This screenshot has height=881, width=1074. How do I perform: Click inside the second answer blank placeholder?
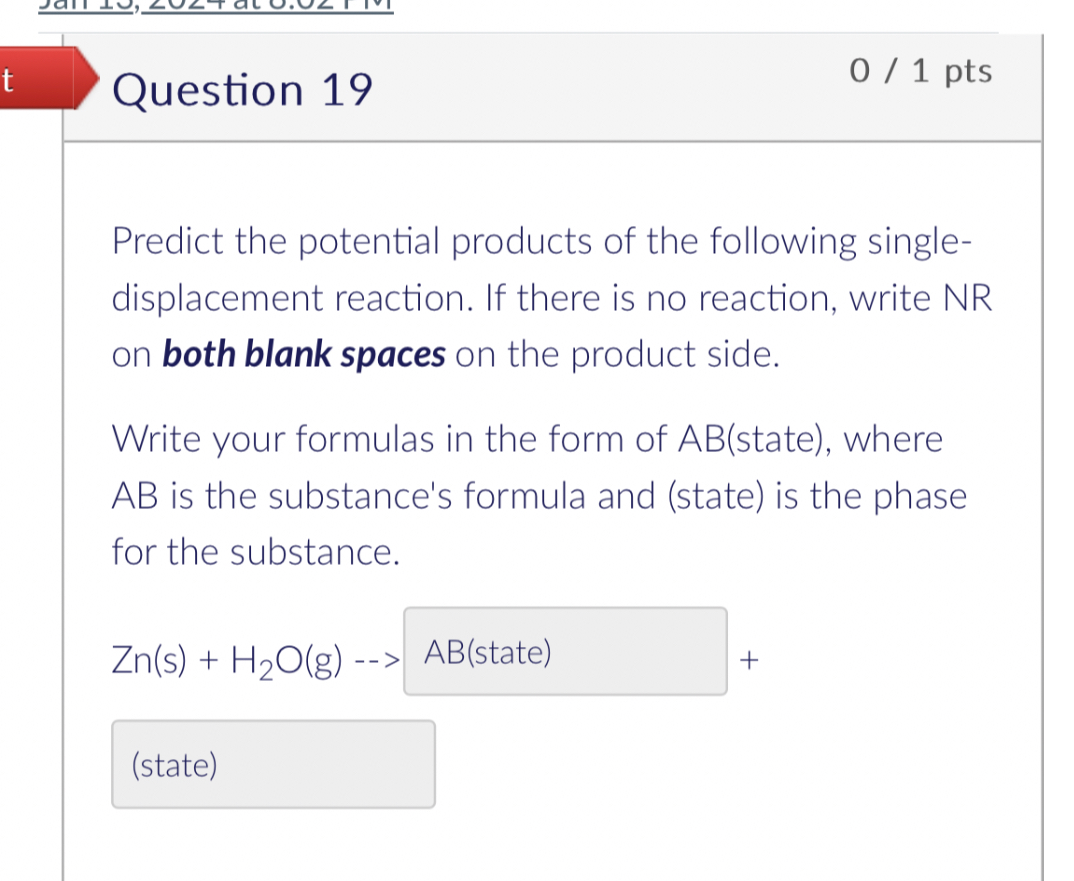pos(175,764)
